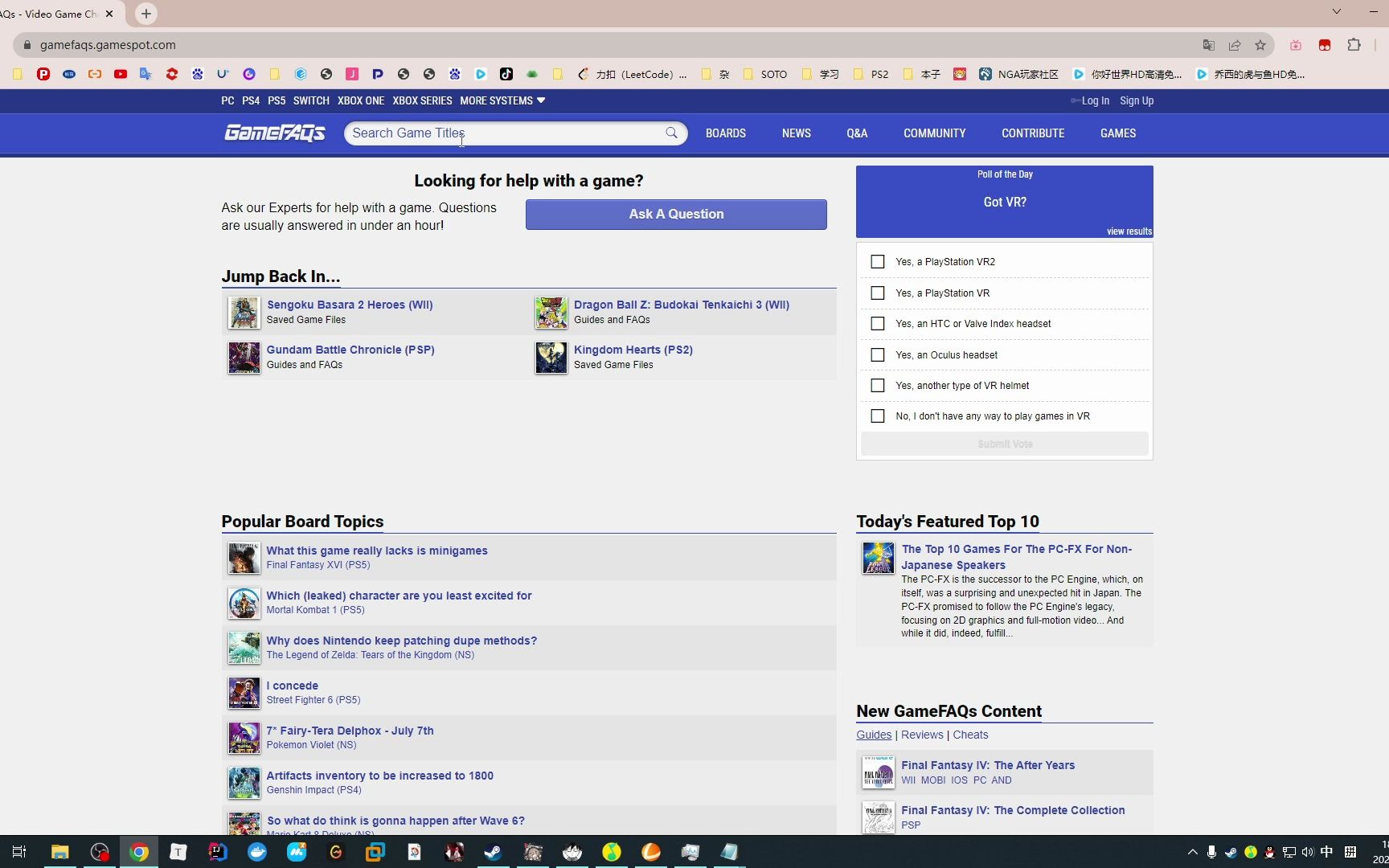Open Steam from the taskbar
Screen dimensions: 1389x868
coord(493,852)
